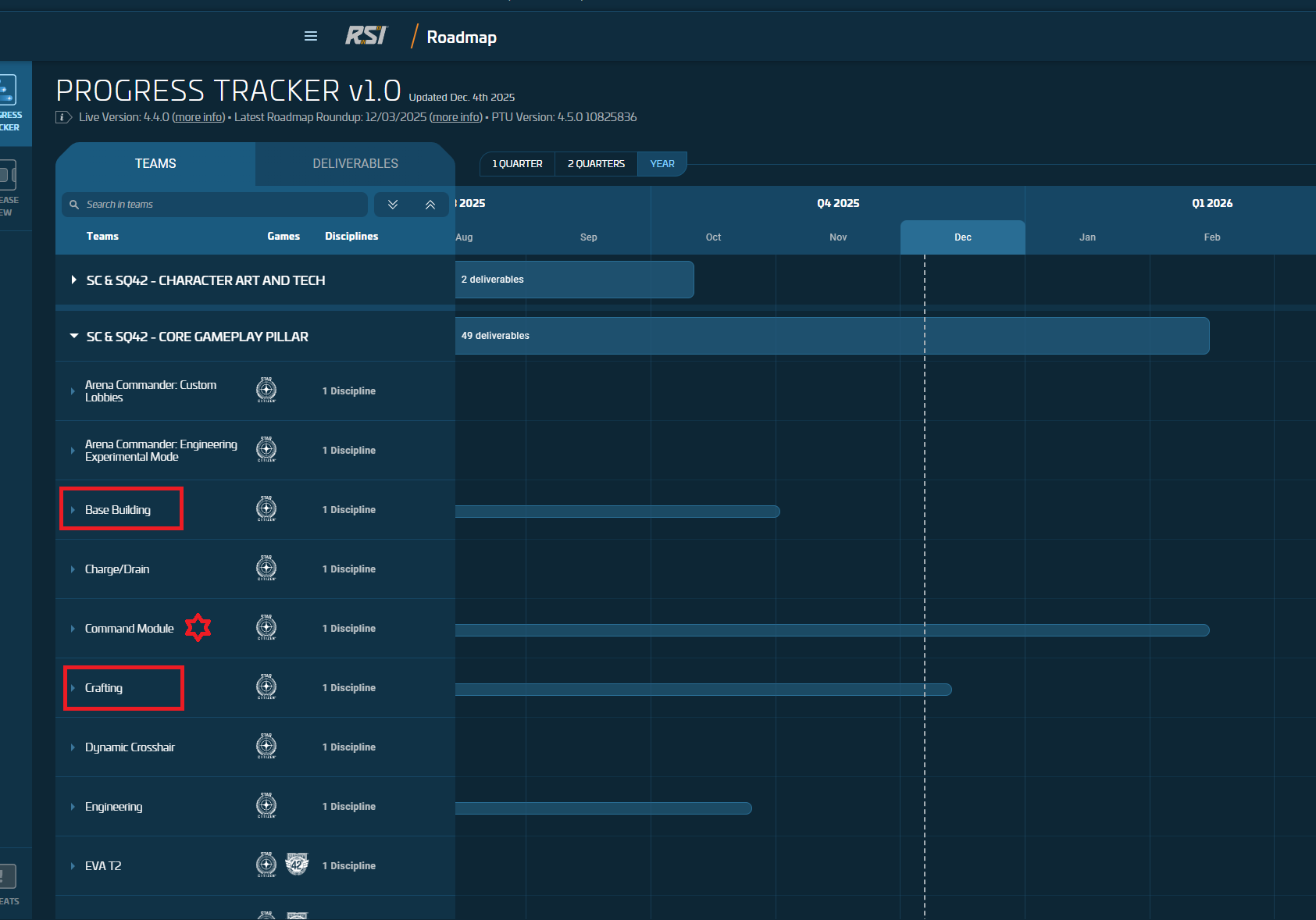Image resolution: width=1316 pixels, height=920 pixels.
Task: Click 1 Discipline in Crafting row
Action: point(349,688)
